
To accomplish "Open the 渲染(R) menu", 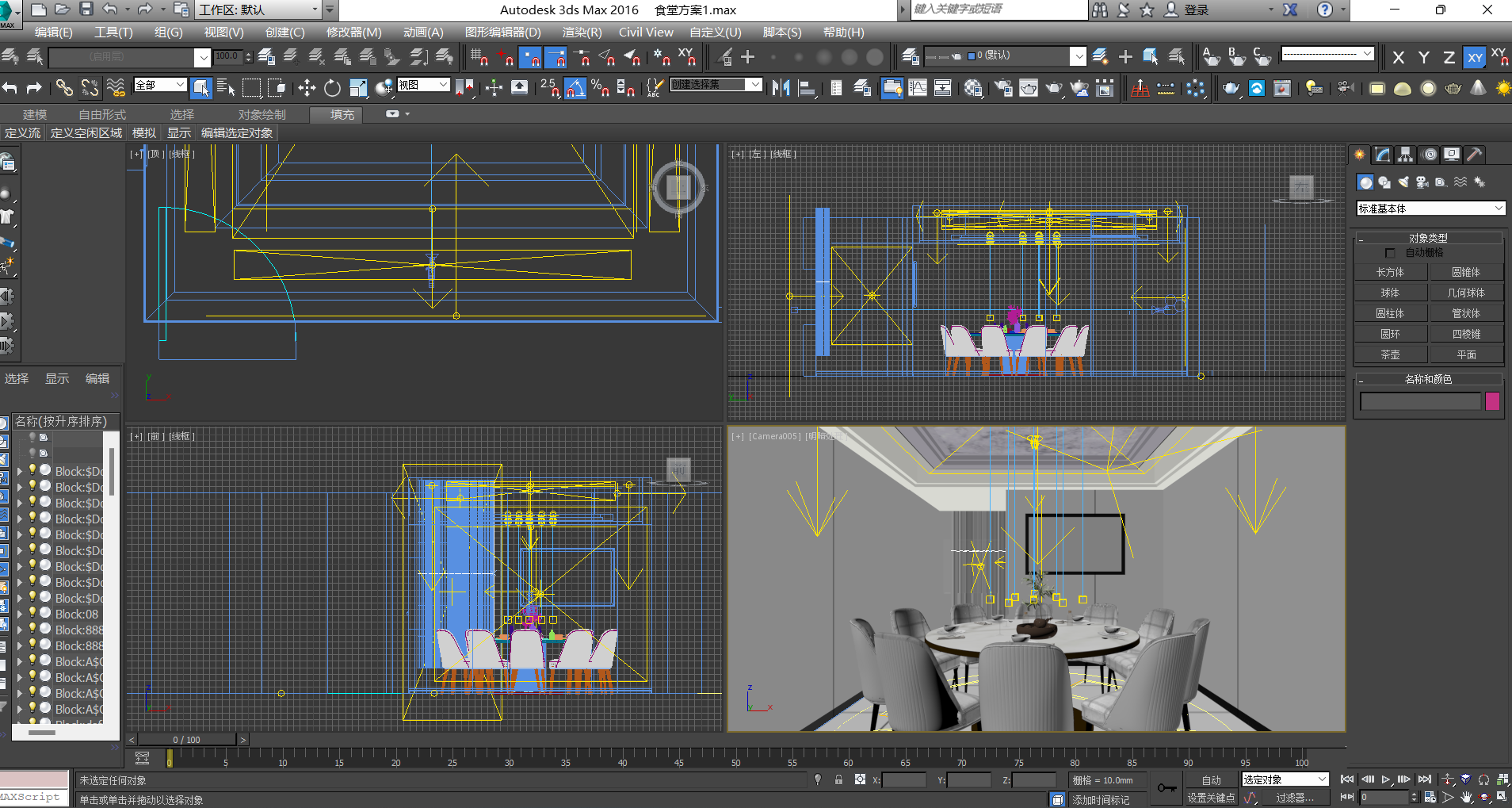I will tap(582, 33).
